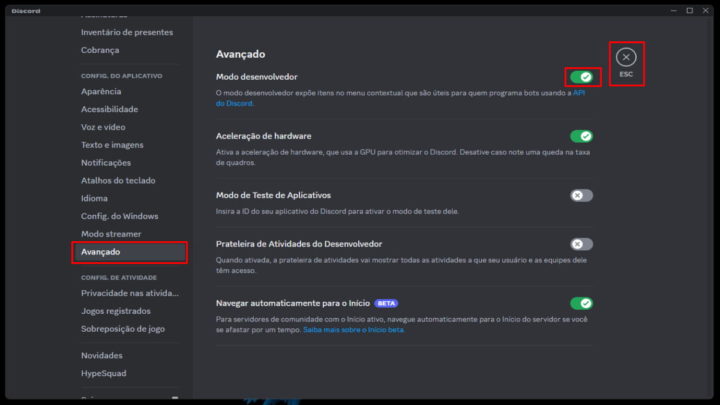720x405 pixels.
Task: Click the BETA badge
Action: pyautogui.click(x=386, y=304)
